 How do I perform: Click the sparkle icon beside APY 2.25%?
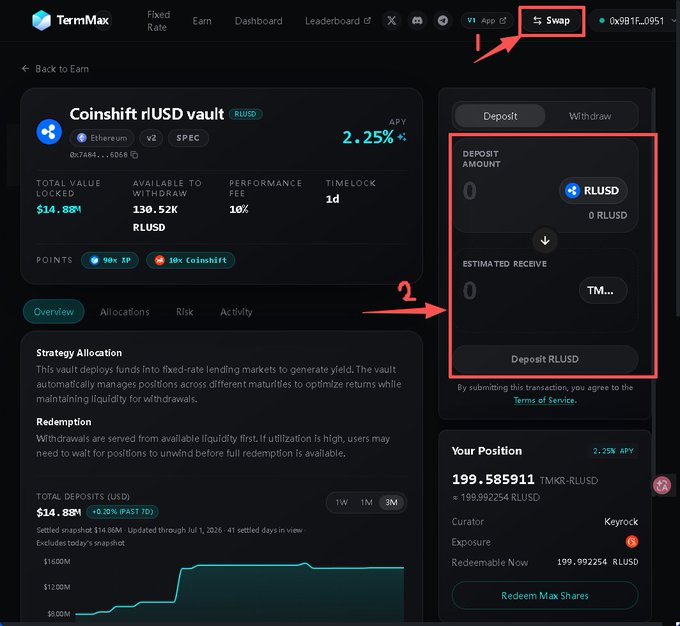click(402, 137)
